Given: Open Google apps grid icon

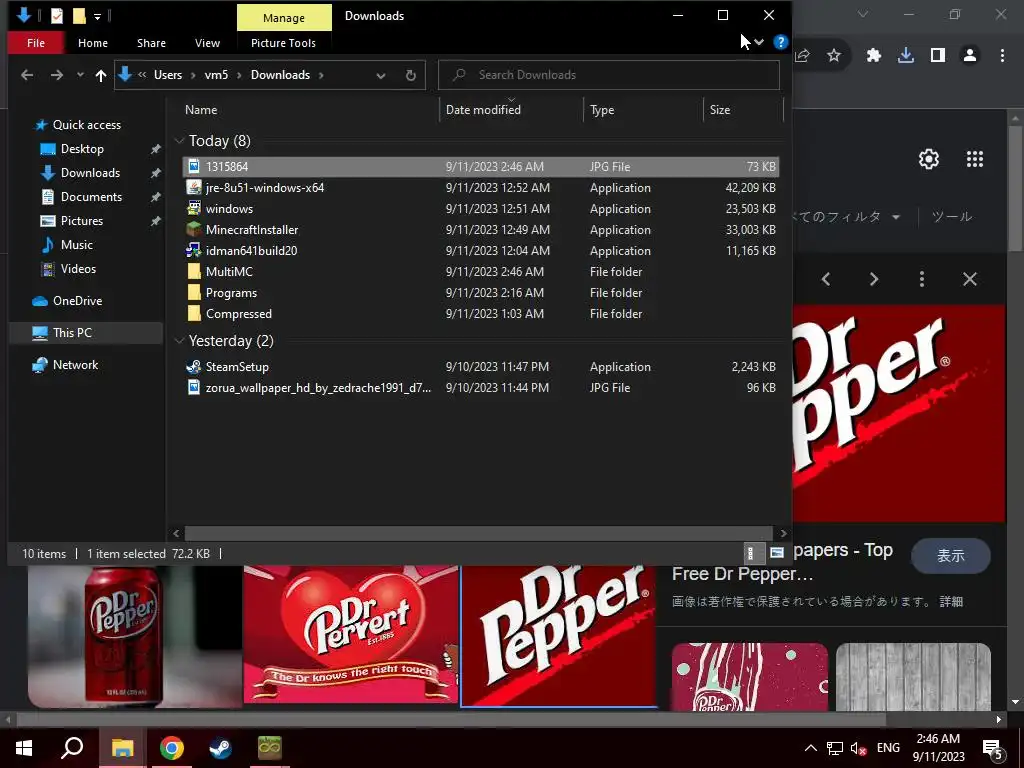Looking at the screenshot, I should [974, 159].
